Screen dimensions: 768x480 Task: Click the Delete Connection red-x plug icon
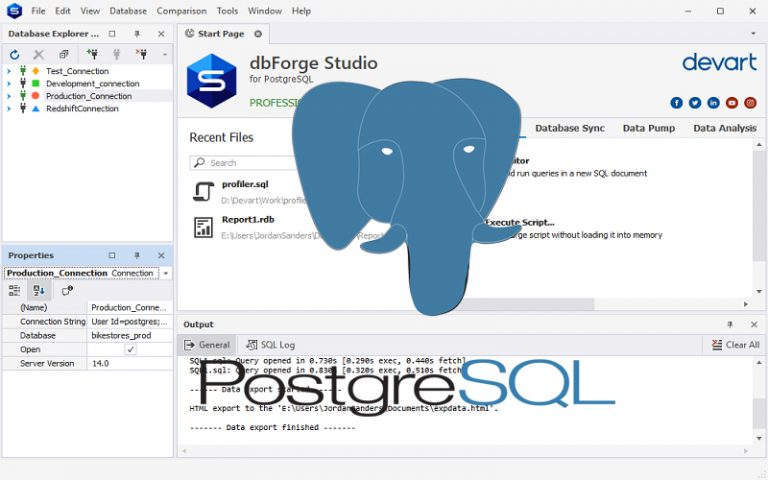point(143,54)
